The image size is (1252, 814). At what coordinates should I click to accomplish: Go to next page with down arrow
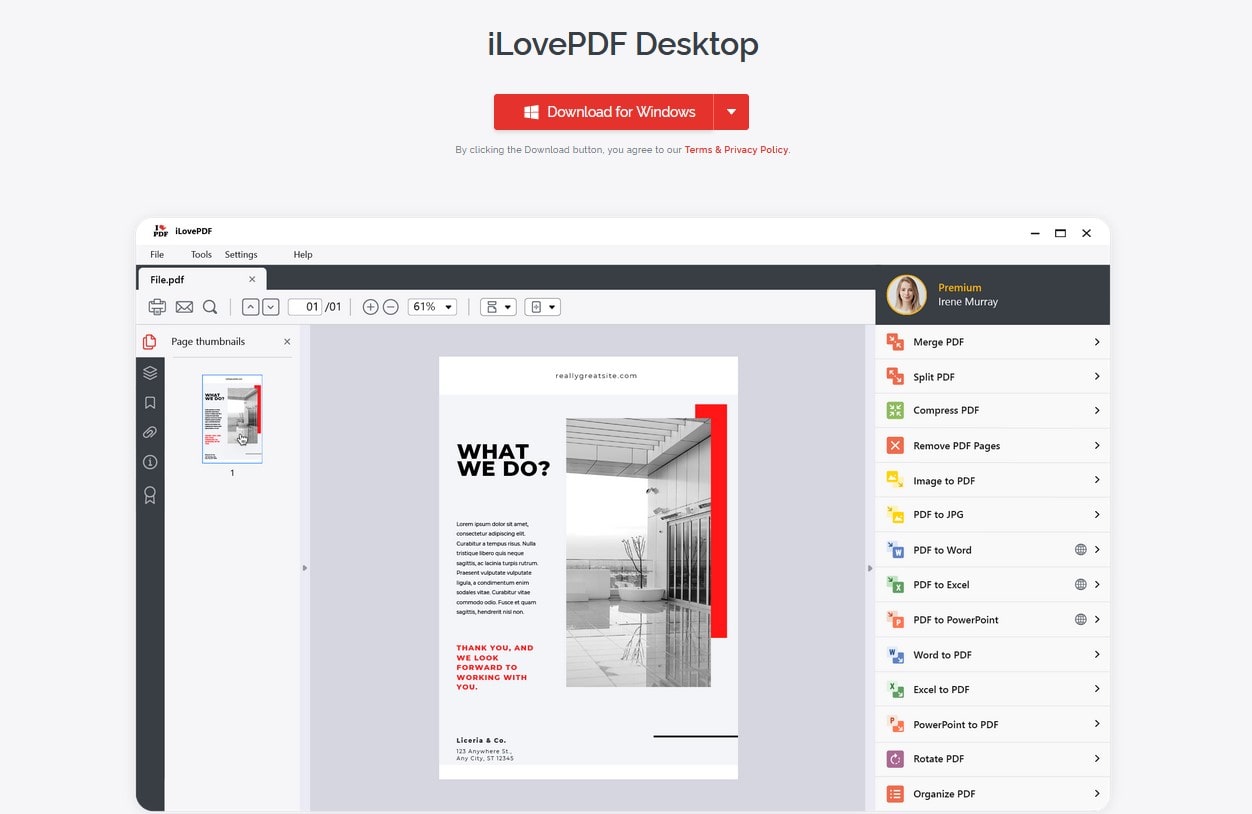pyautogui.click(x=270, y=307)
